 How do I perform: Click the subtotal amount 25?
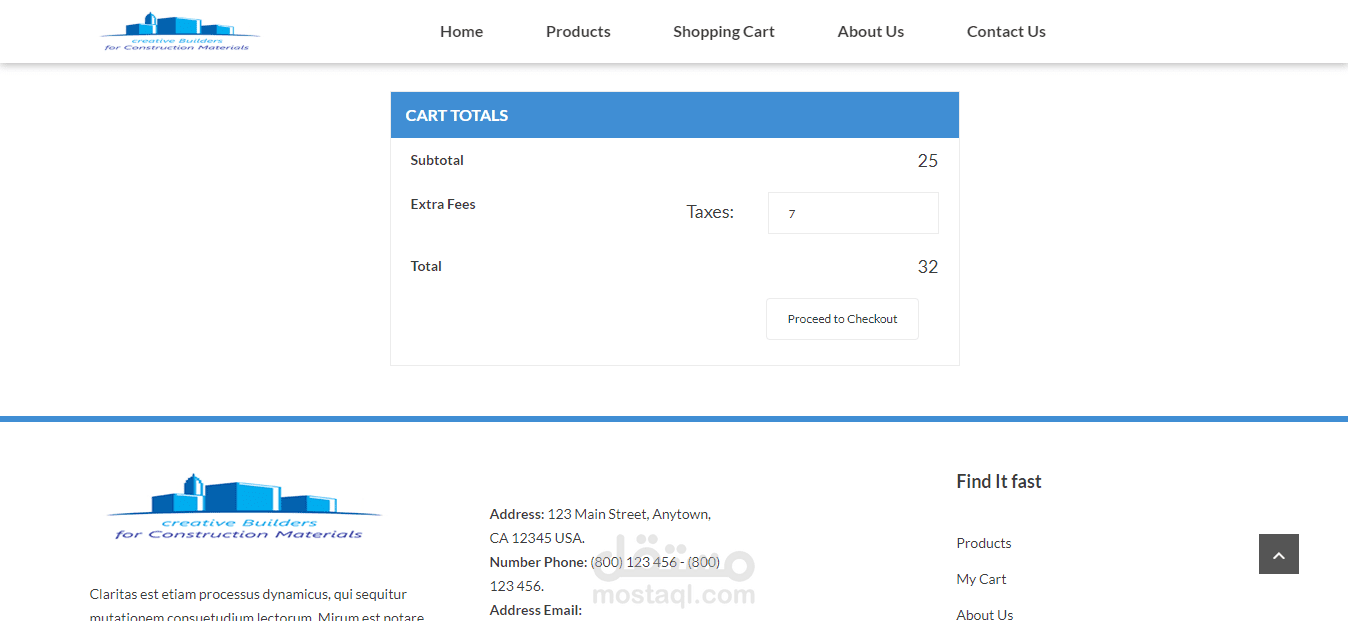pos(927,161)
